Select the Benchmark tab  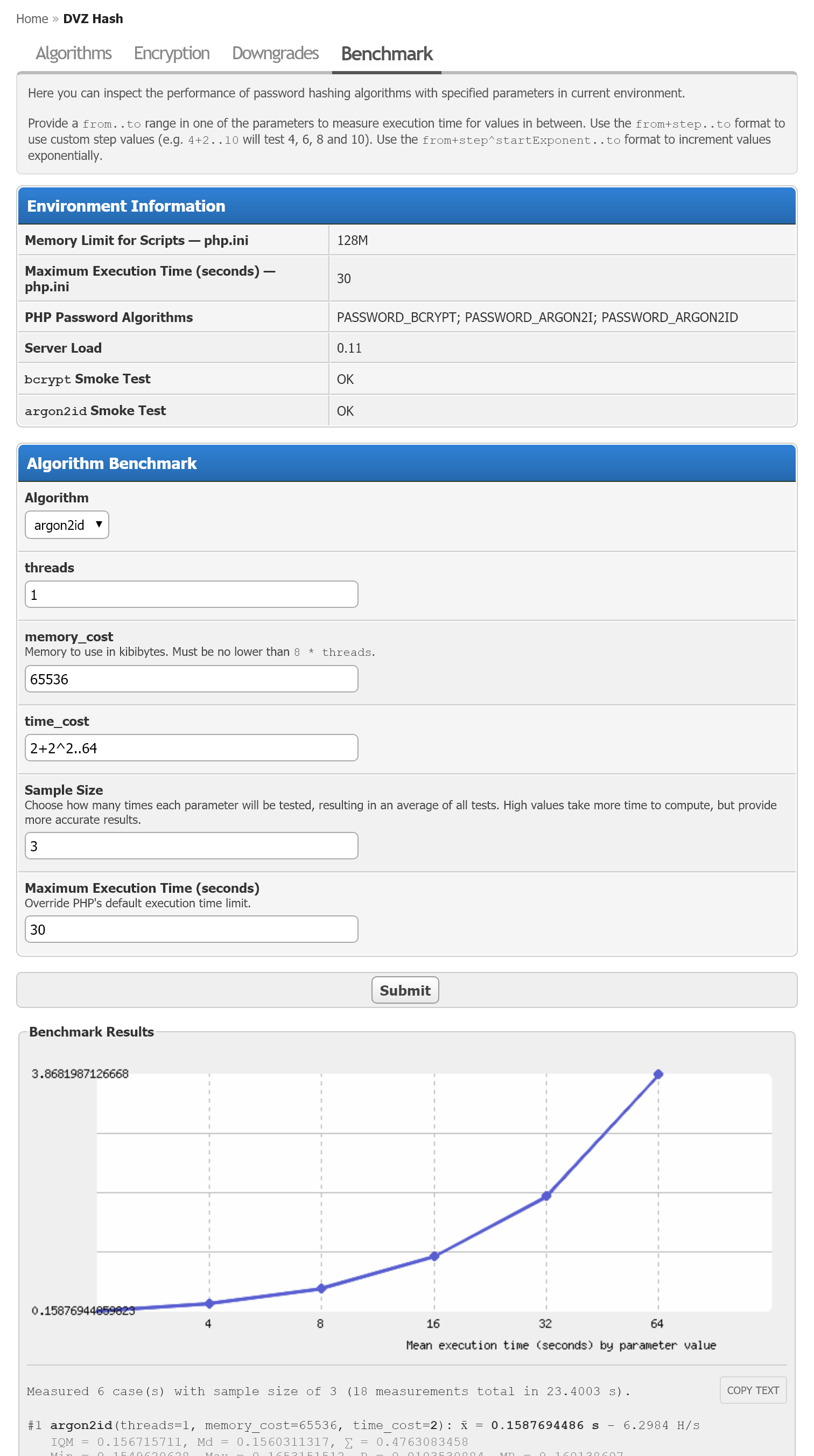coord(387,54)
